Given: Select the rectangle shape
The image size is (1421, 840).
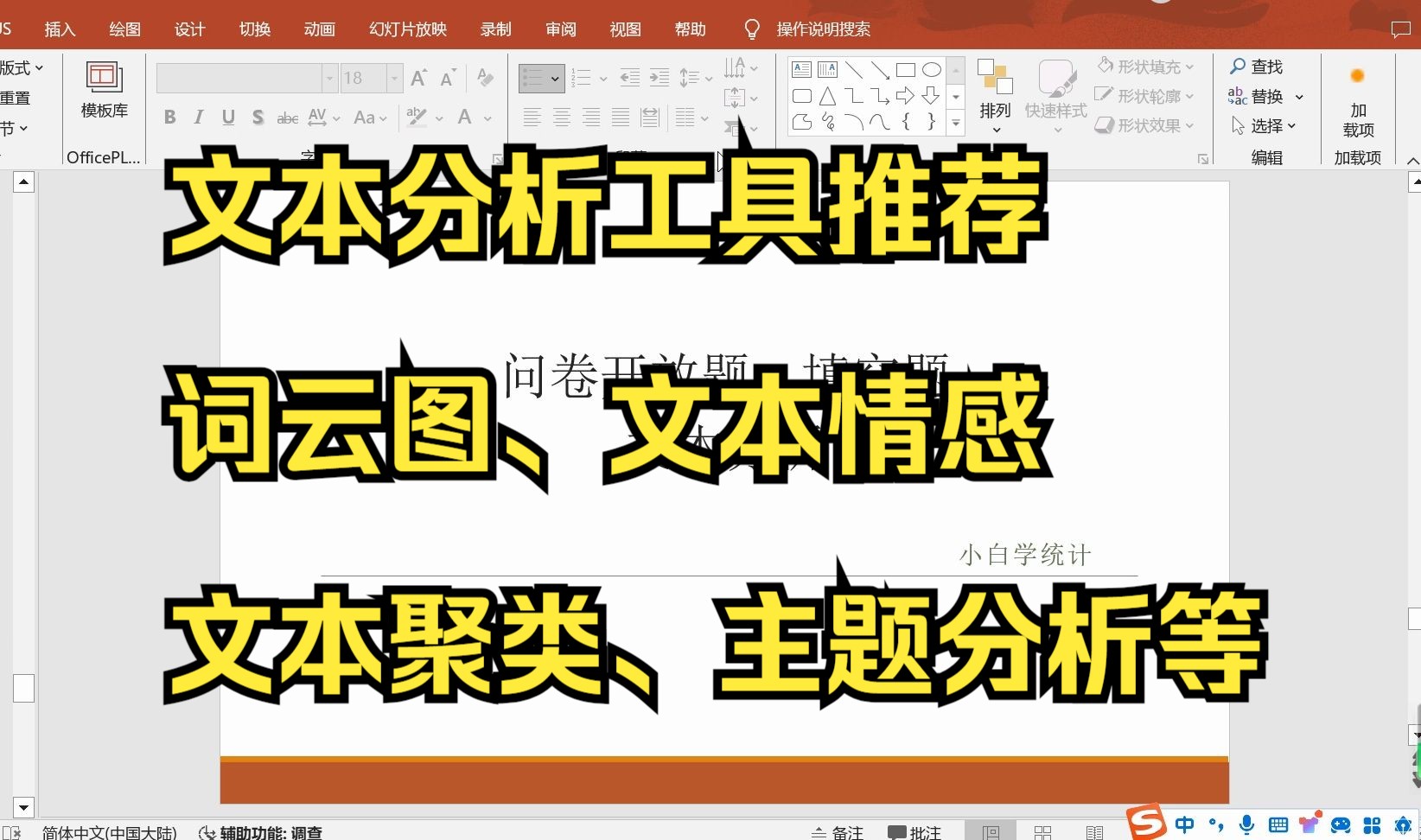Looking at the screenshot, I should pyautogui.click(x=906, y=70).
